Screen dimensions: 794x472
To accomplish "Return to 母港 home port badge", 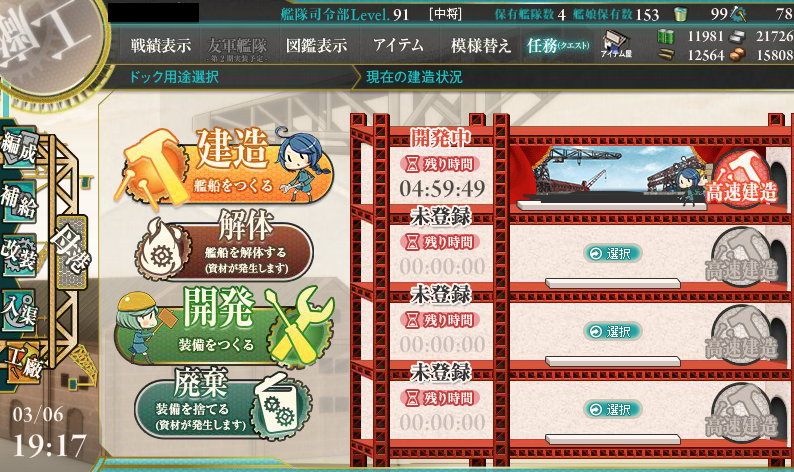I will tap(71, 252).
